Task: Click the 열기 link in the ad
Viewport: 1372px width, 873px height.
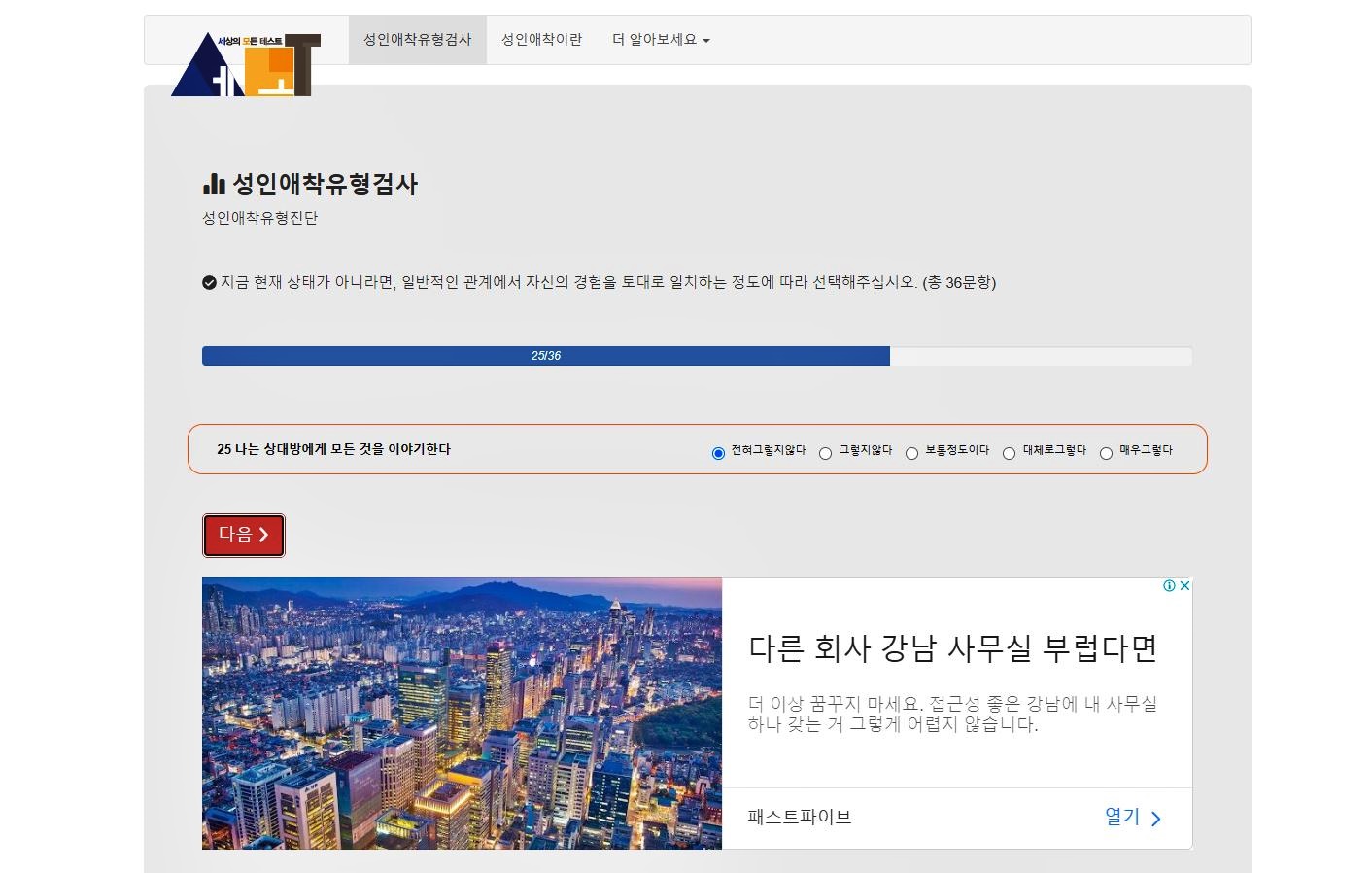Action: pyautogui.click(x=1122, y=817)
